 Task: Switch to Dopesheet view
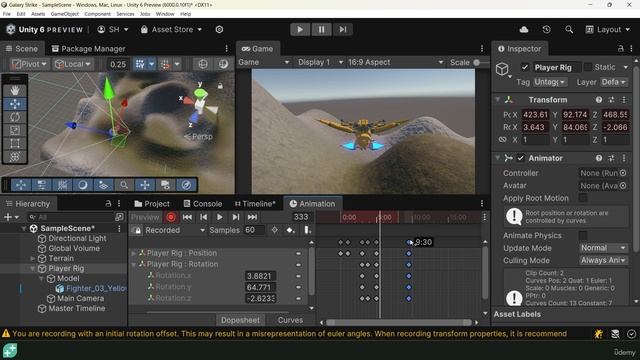240,320
